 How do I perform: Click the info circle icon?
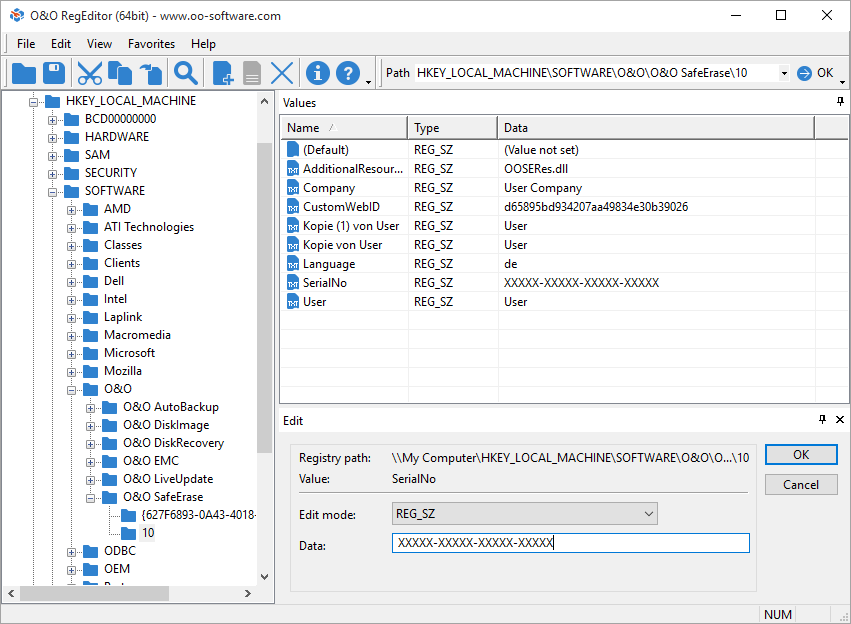pos(318,73)
